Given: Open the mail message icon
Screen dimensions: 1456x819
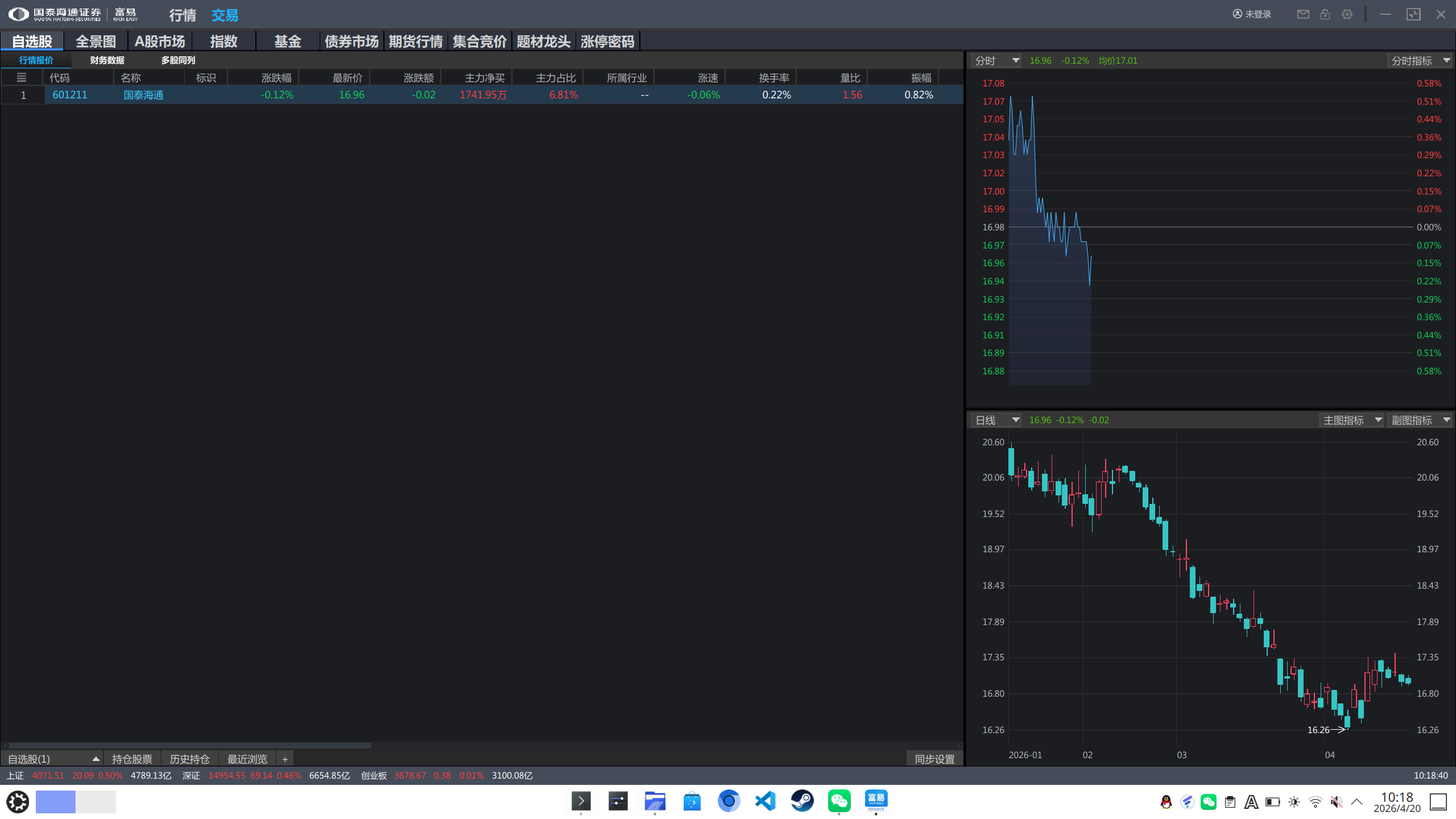Looking at the screenshot, I should (1303, 14).
